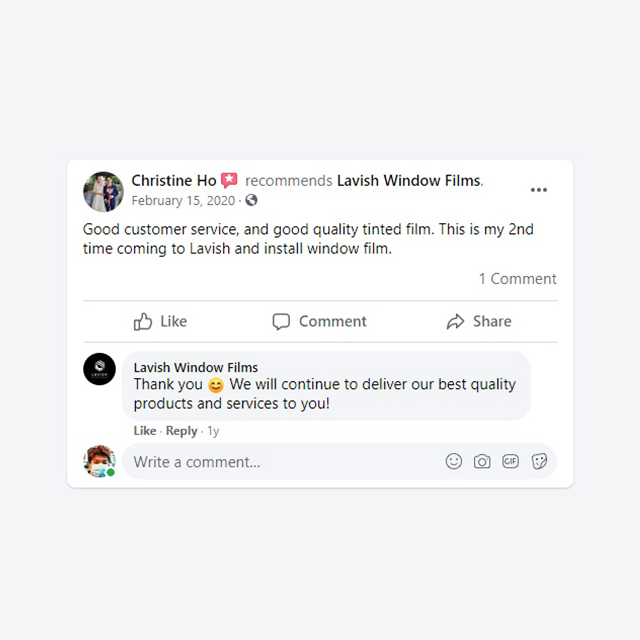Click the red recommendation star badge
Image resolution: width=640 pixels, height=640 pixels.
tap(229, 180)
